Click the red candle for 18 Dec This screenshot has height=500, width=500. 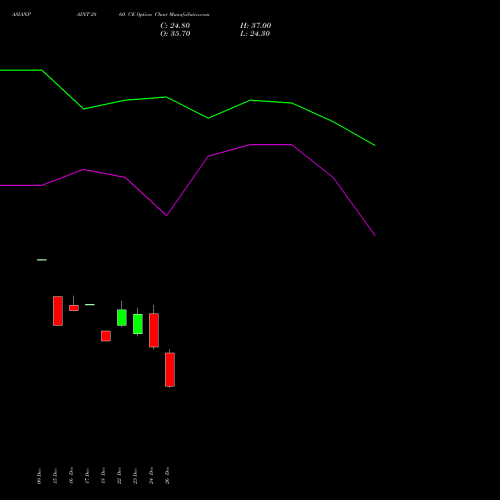pos(106,336)
